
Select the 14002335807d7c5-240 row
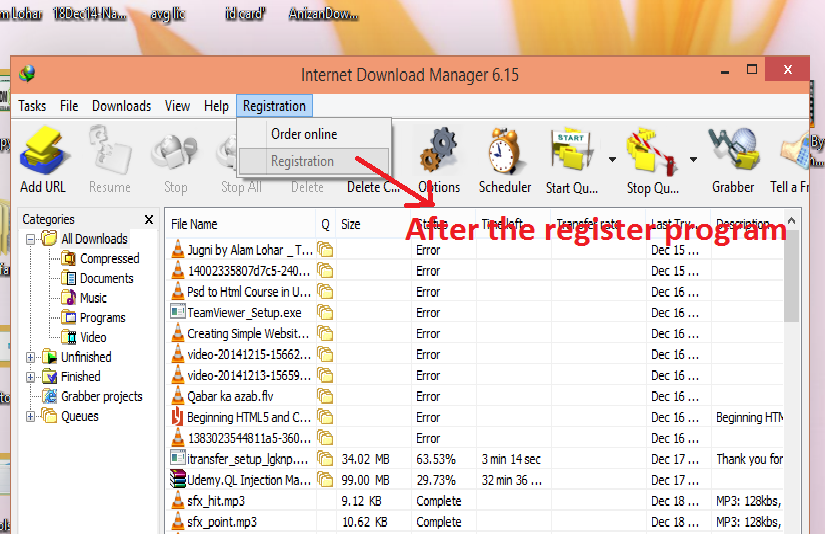476,271
